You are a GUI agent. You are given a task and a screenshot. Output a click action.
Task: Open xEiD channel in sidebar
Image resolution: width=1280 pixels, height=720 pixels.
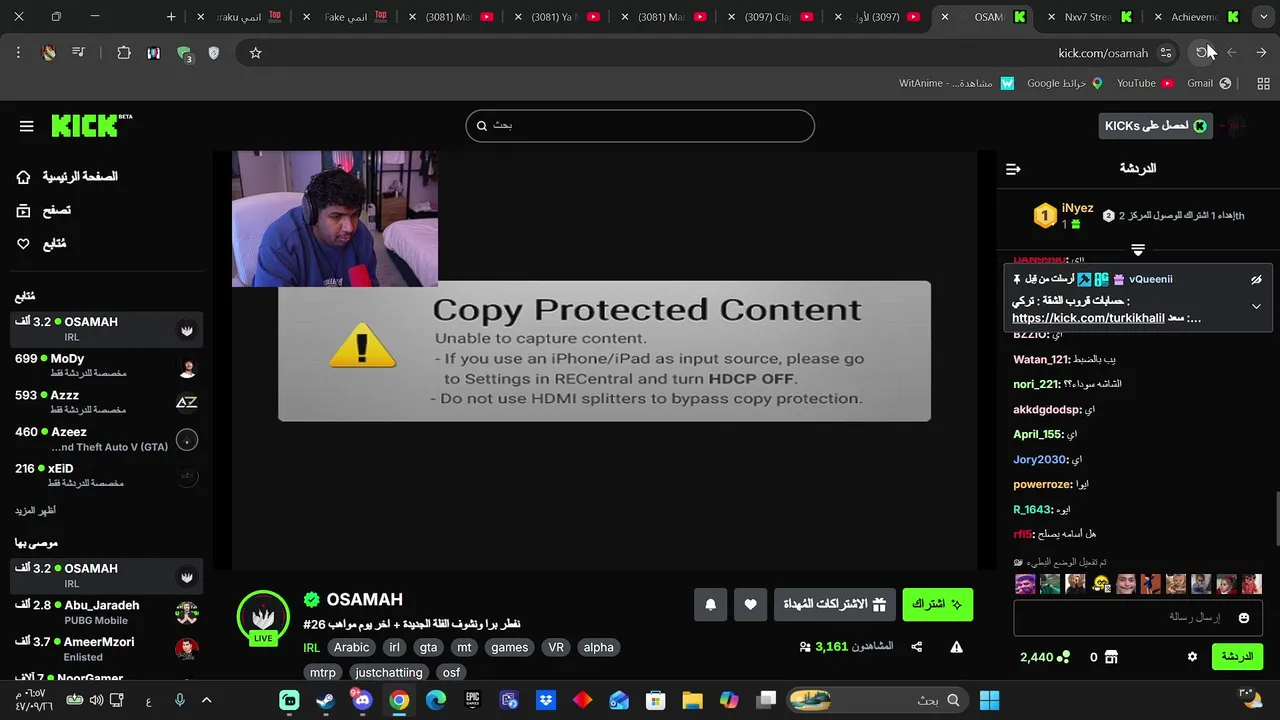click(106, 475)
